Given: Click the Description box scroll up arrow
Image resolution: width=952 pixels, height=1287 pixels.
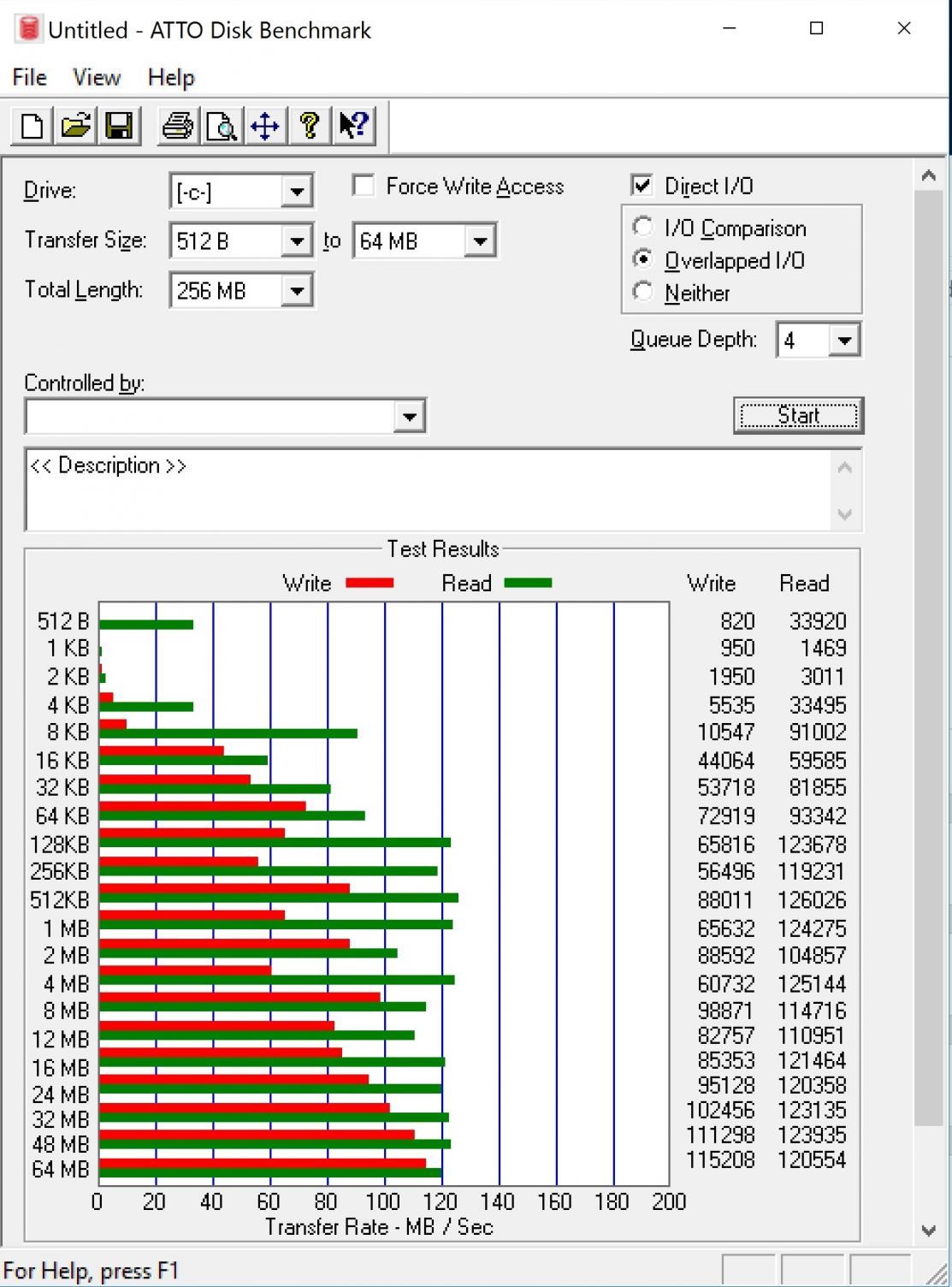Looking at the screenshot, I should (844, 467).
